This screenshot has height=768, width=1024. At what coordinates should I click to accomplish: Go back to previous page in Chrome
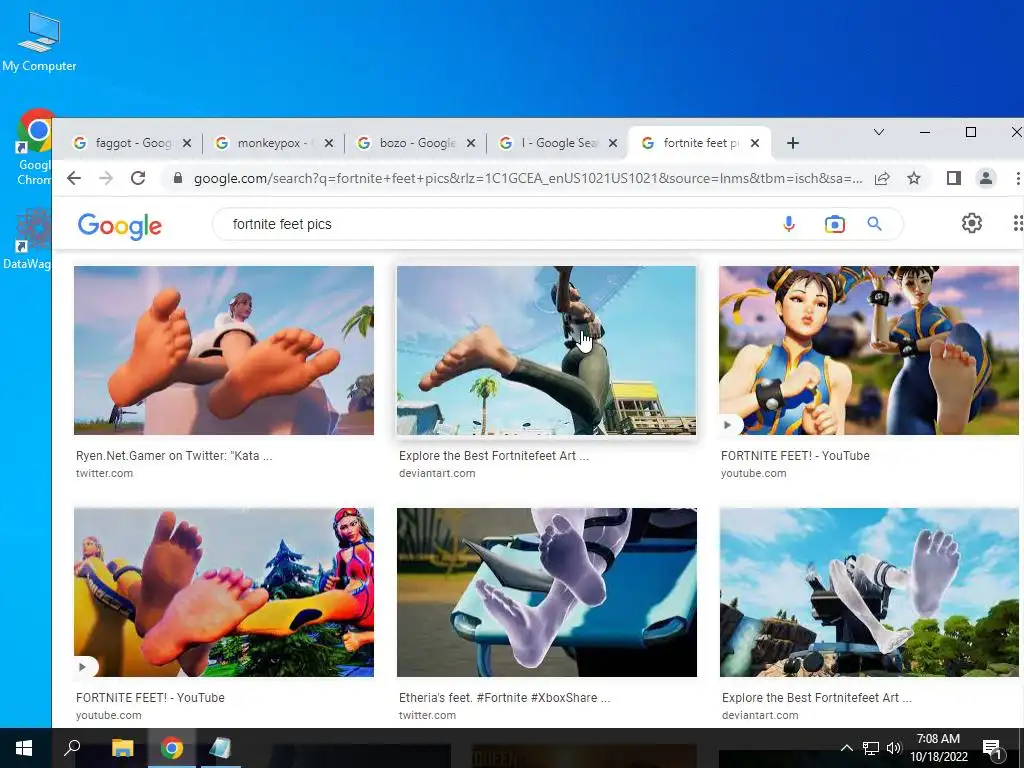[x=74, y=178]
